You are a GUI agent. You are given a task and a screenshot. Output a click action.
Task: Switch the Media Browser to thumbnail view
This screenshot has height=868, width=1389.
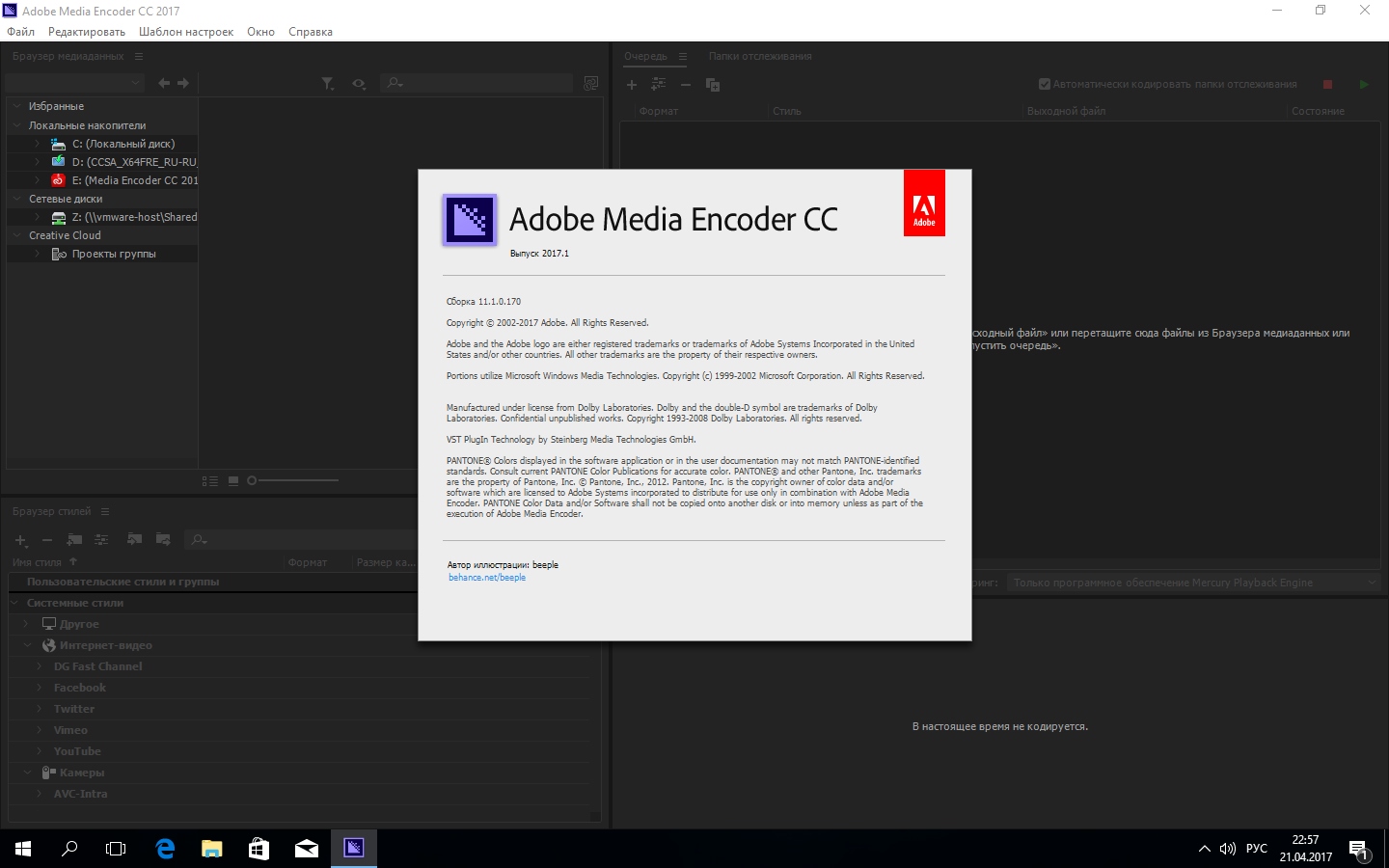(x=233, y=480)
